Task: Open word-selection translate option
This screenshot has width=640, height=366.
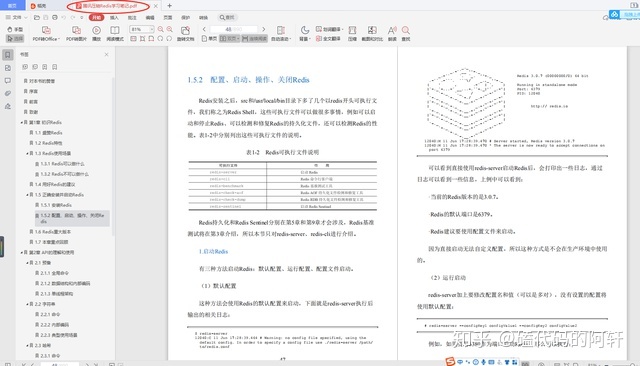Action: [329, 29]
